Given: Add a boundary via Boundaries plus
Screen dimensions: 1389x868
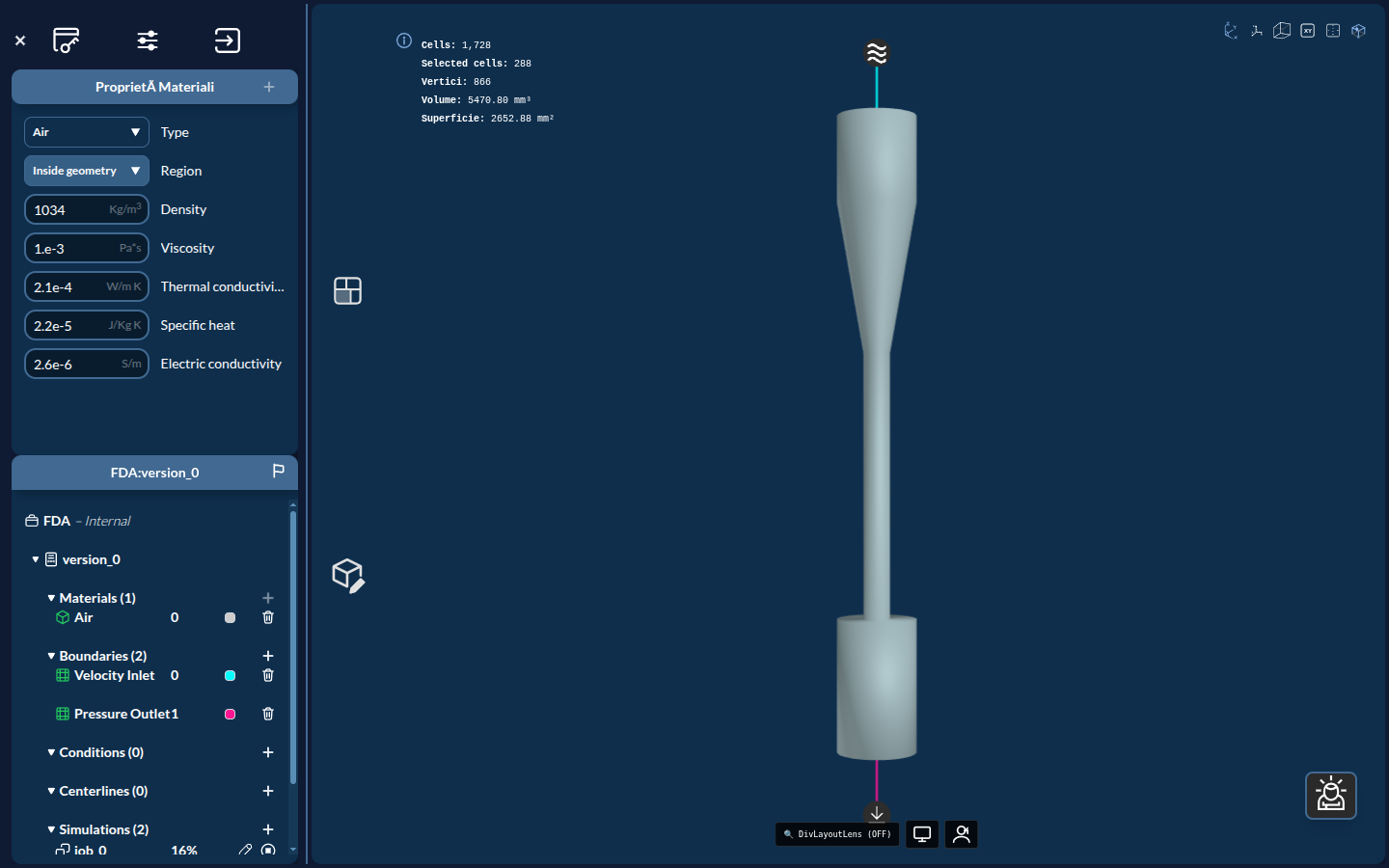Looking at the screenshot, I should [268, 656].
